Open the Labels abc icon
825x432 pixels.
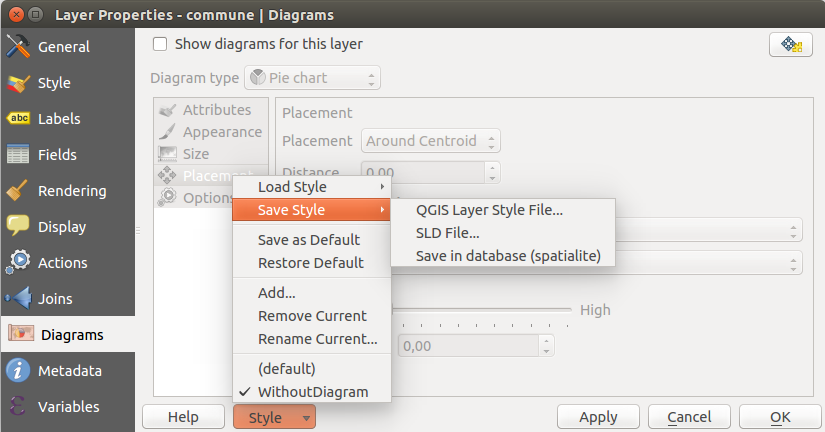click(18, 119)
